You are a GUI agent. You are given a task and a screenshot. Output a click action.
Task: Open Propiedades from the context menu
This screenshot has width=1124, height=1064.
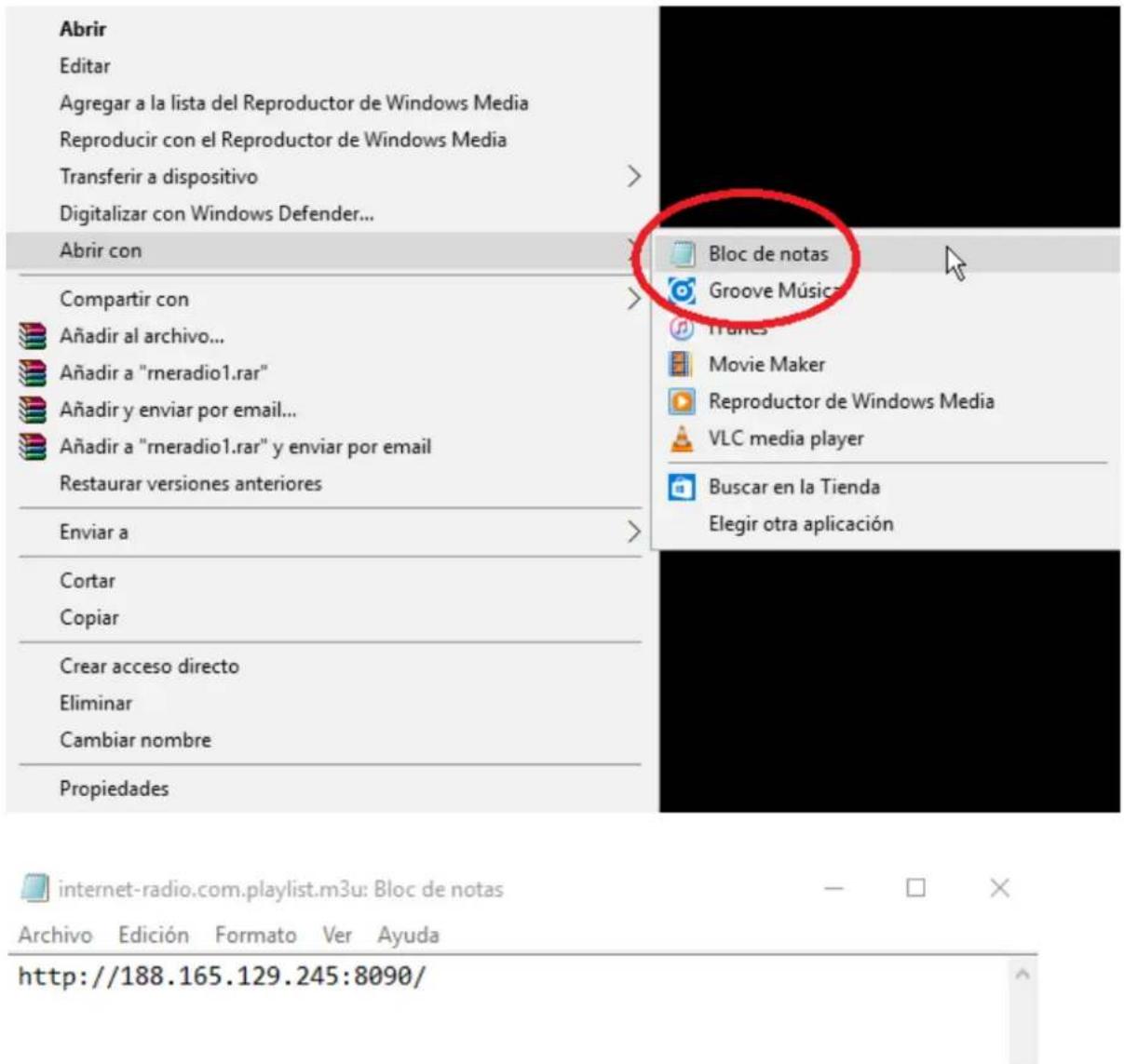pos(115,788)
